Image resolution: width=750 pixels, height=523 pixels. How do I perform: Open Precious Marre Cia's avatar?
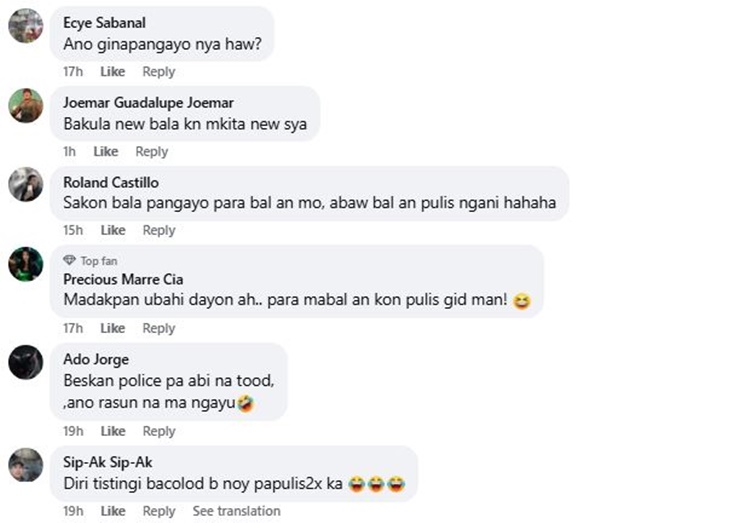[x=26, y=264]
